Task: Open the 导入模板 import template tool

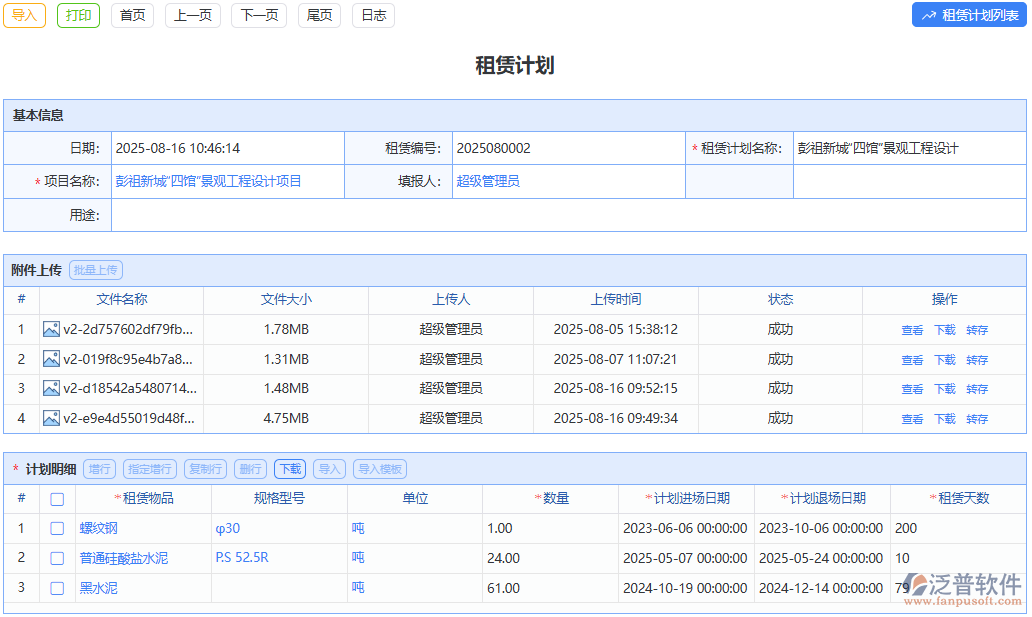Action: pos(377,468)
